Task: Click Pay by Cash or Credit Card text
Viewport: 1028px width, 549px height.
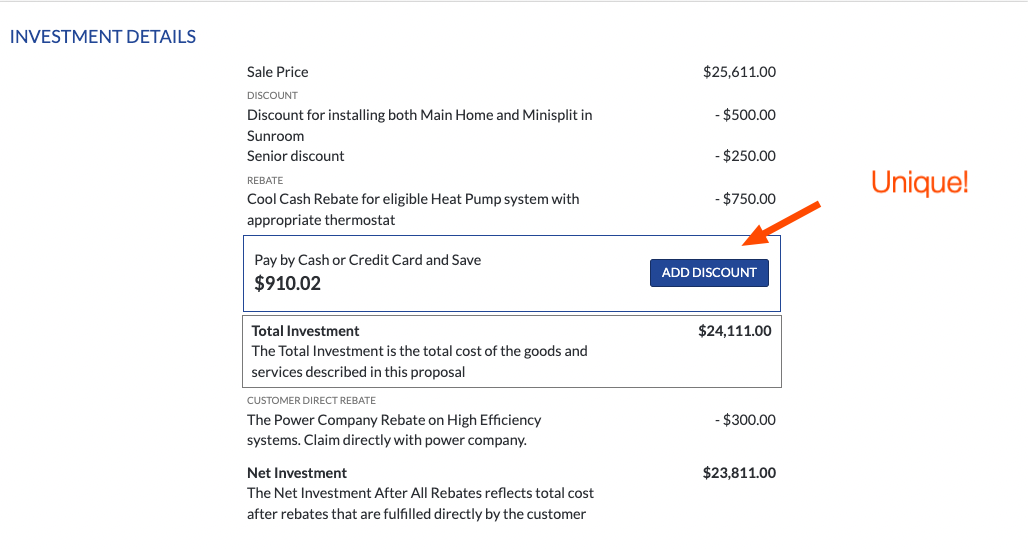Action: tap(368, 260)
